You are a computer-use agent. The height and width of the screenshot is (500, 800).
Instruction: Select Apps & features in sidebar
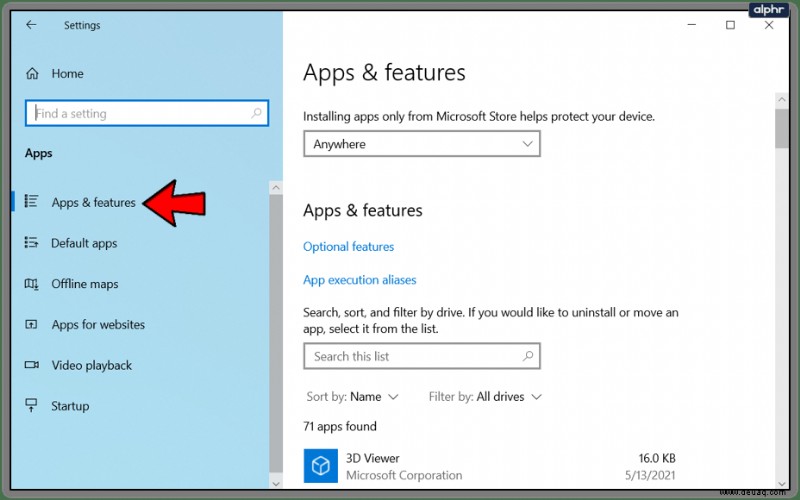pyautogui.click(x=93, y=203)
